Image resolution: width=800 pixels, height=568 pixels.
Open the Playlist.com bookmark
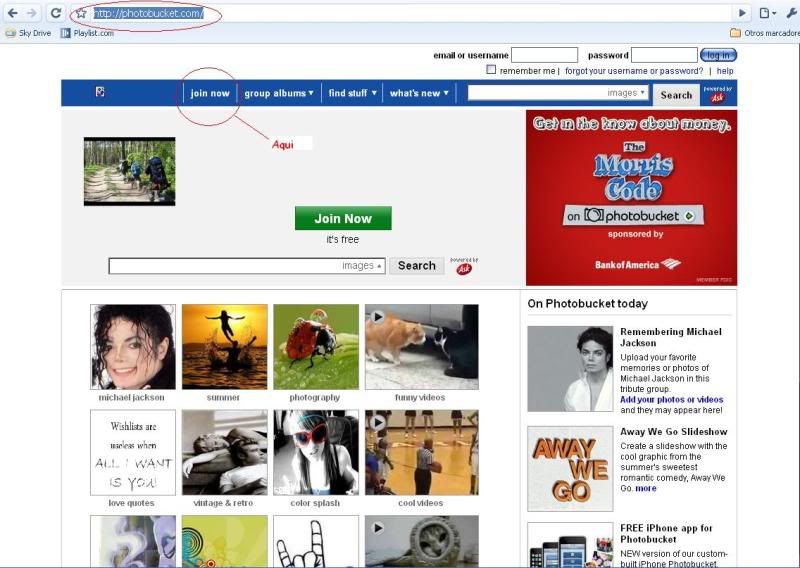(87, 33)
